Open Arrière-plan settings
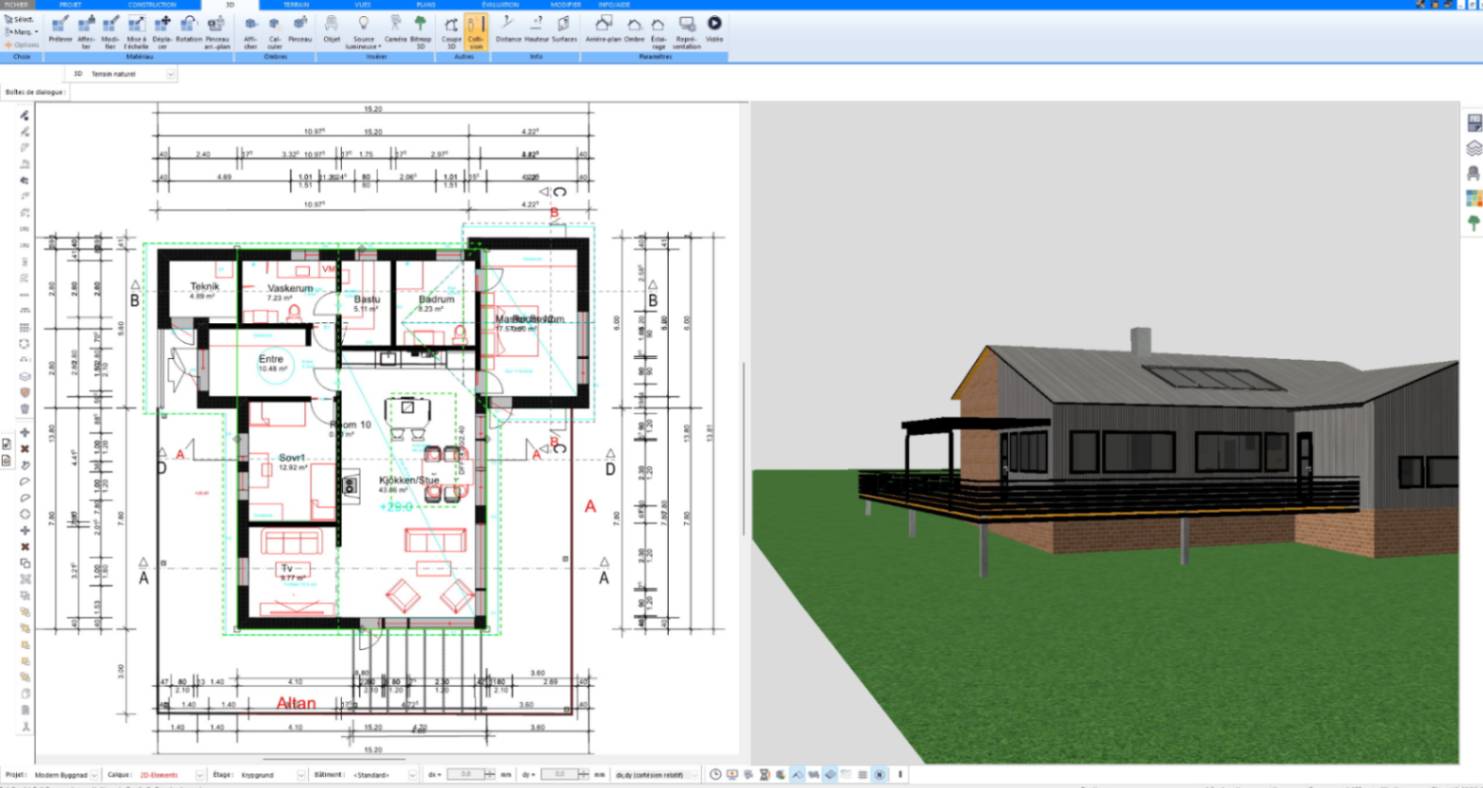Image resolution: width=1483 pixels, height=788 pixels. click(x=603, y=29)
